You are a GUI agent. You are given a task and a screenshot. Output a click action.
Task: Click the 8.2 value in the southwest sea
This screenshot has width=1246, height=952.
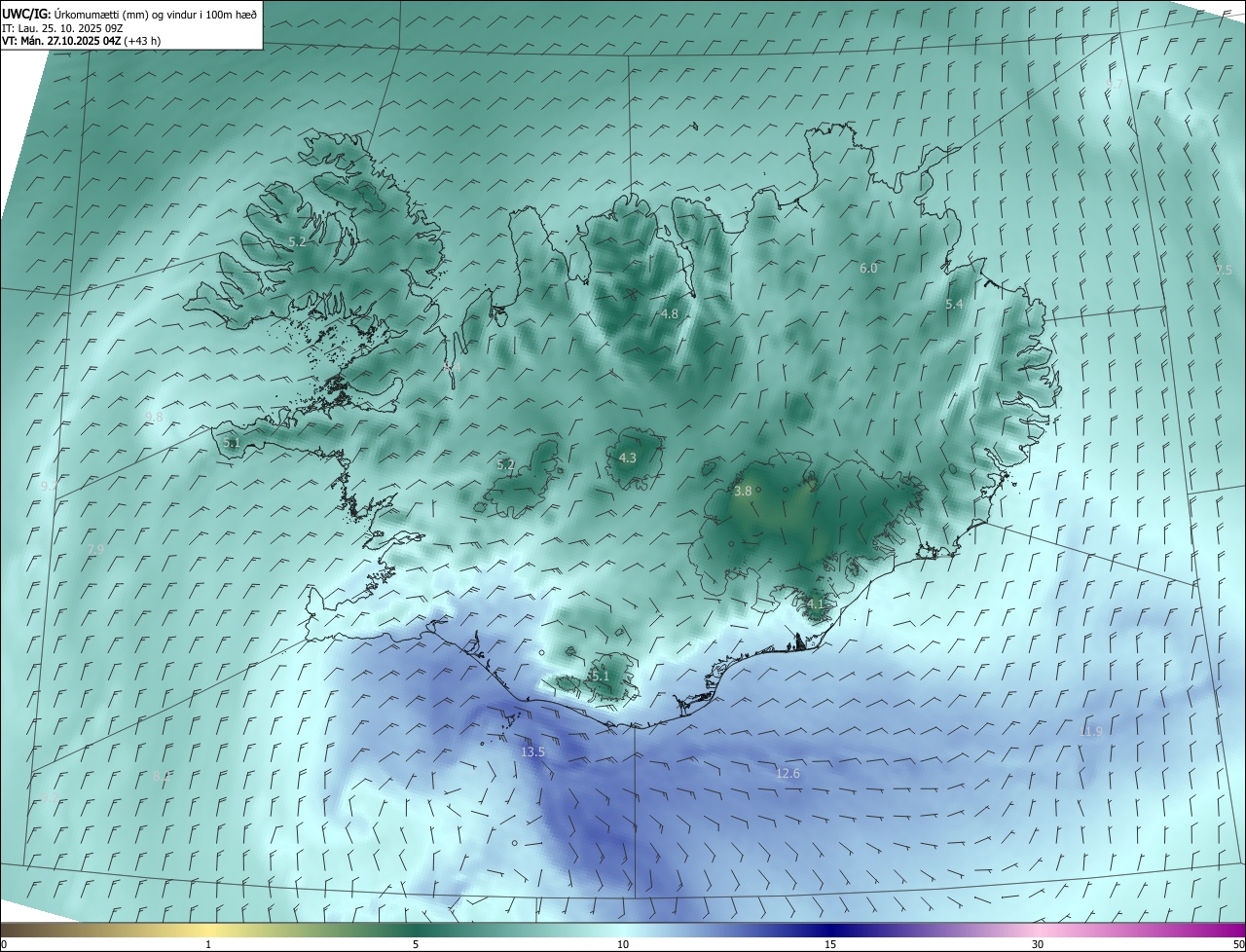click(163, 777)
